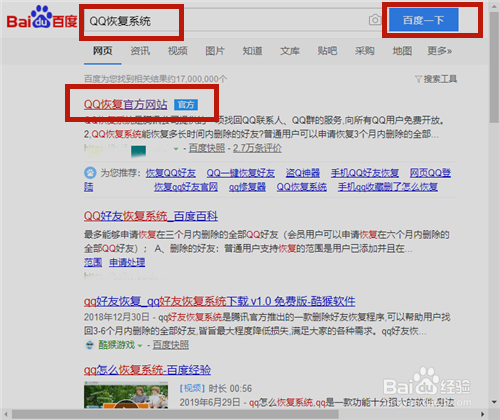Click horizontal scrollbar thumb
Image resolution: width=500 pixels, height=420 pixels.
(x=176, y=414)
